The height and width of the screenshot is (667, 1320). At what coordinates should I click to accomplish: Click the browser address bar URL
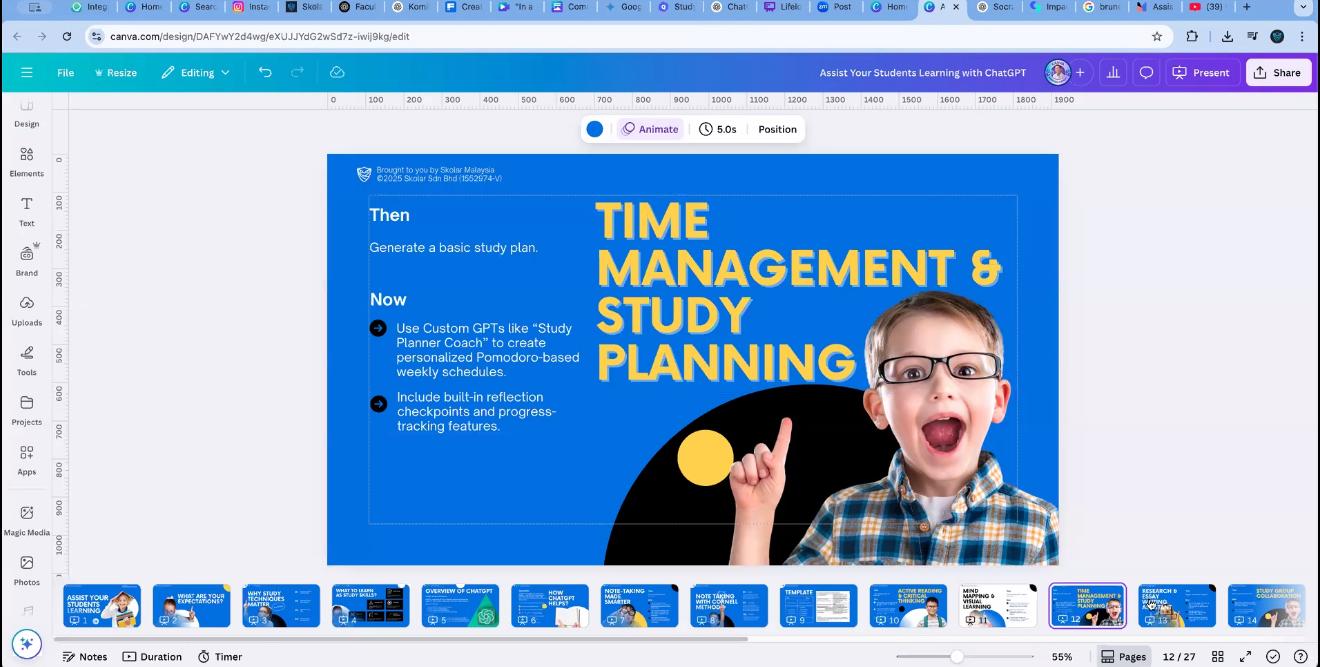pyautogui.click(x=260, y=36)
